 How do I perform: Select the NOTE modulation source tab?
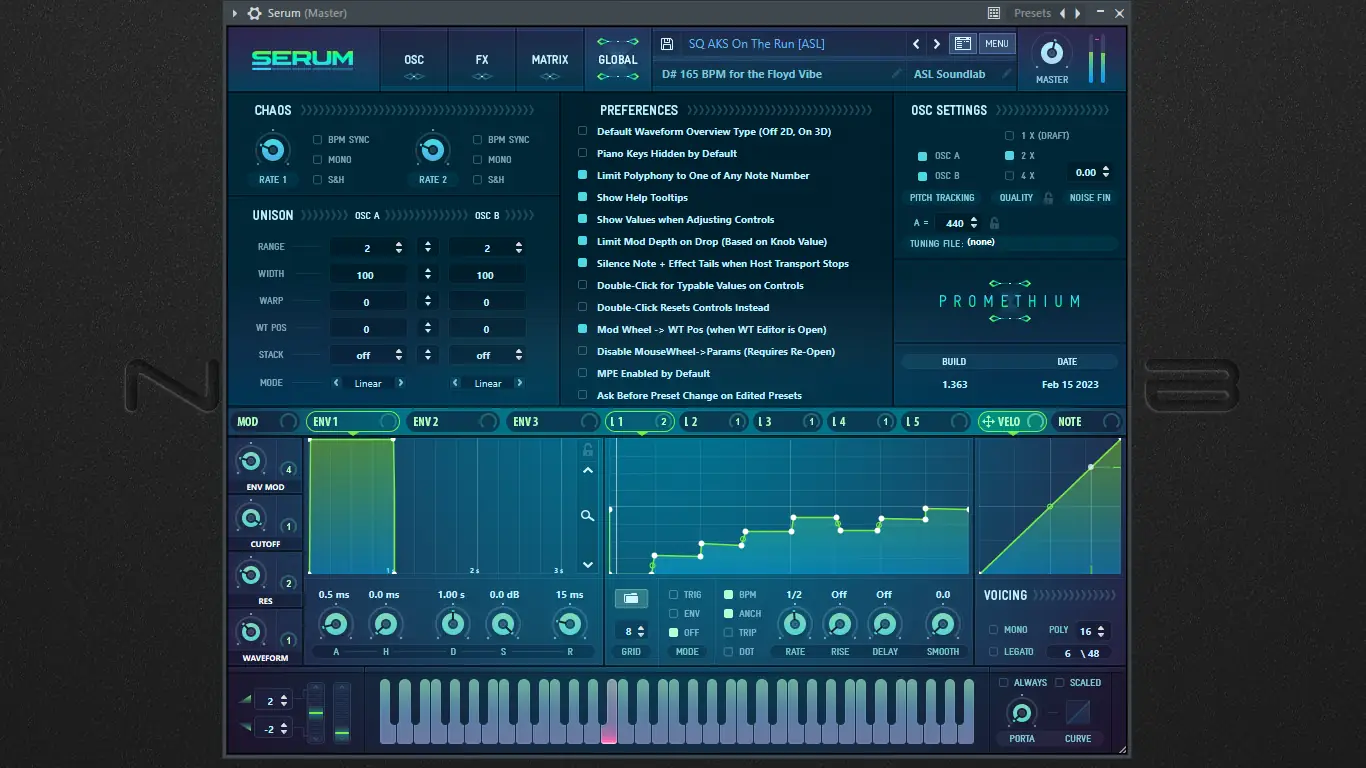tap(1088, 422)
